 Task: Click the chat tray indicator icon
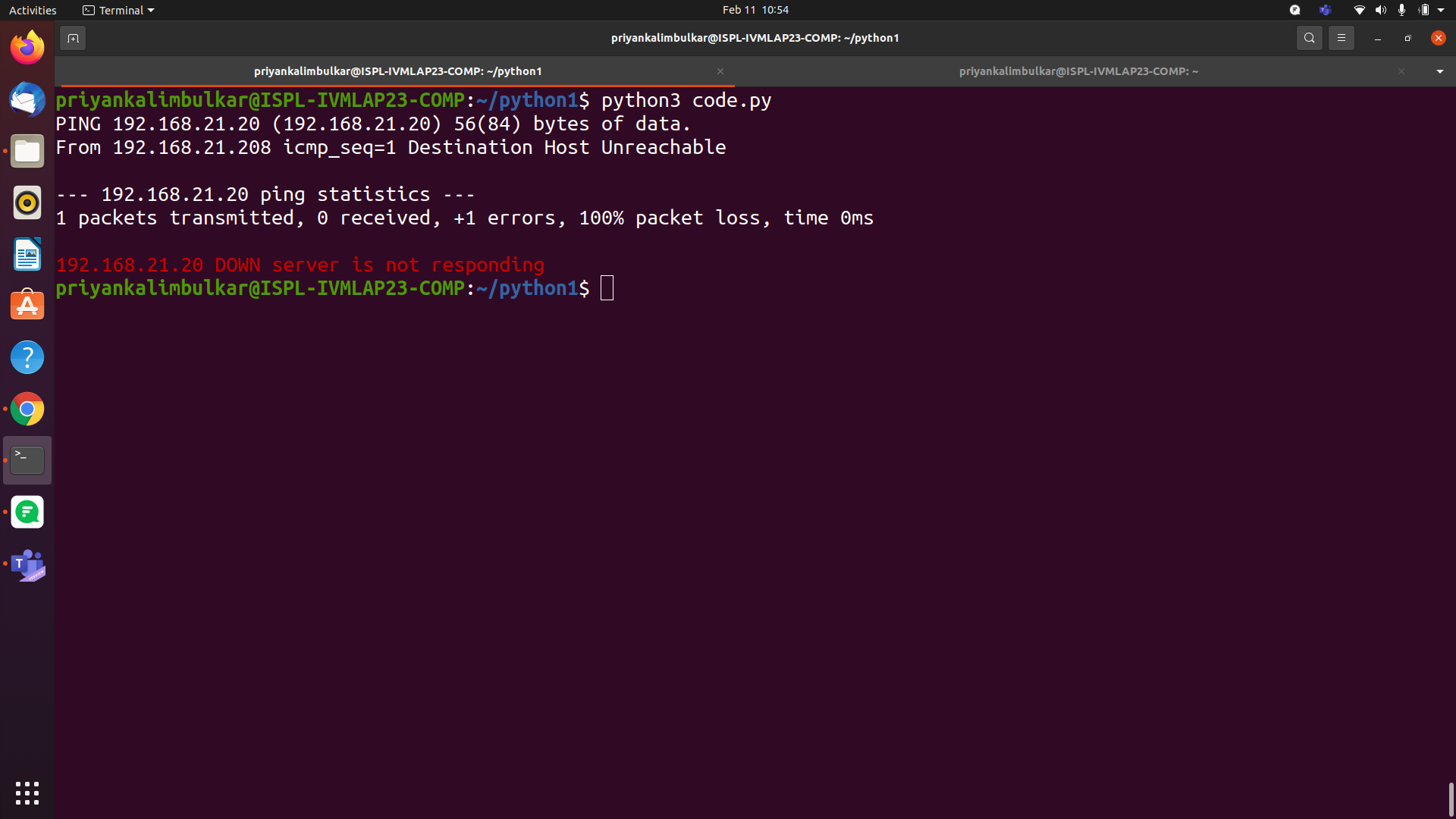pyautogui.click(x=1294, y=10)
